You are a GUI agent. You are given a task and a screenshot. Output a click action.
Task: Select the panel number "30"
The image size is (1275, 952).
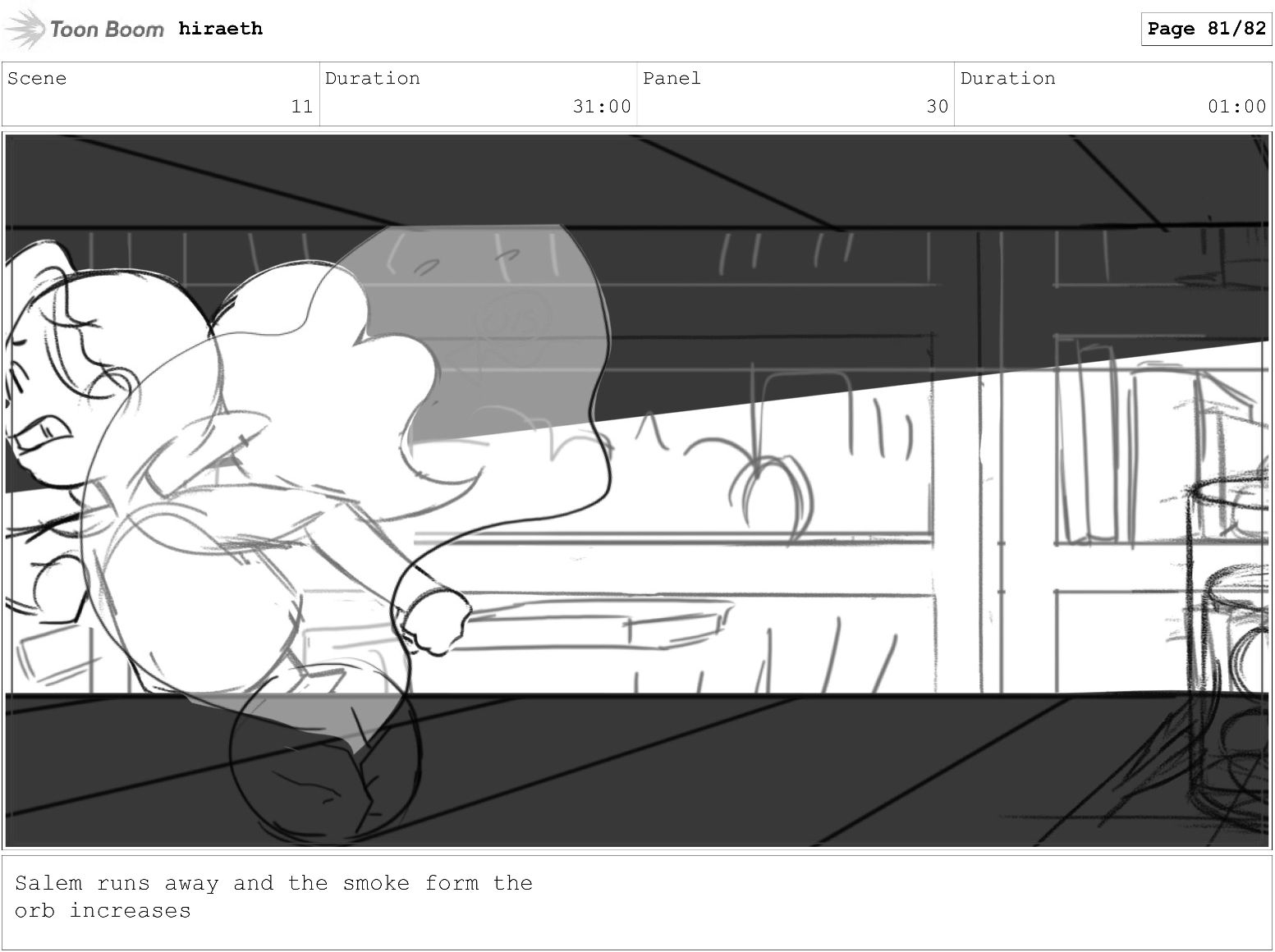938,107
